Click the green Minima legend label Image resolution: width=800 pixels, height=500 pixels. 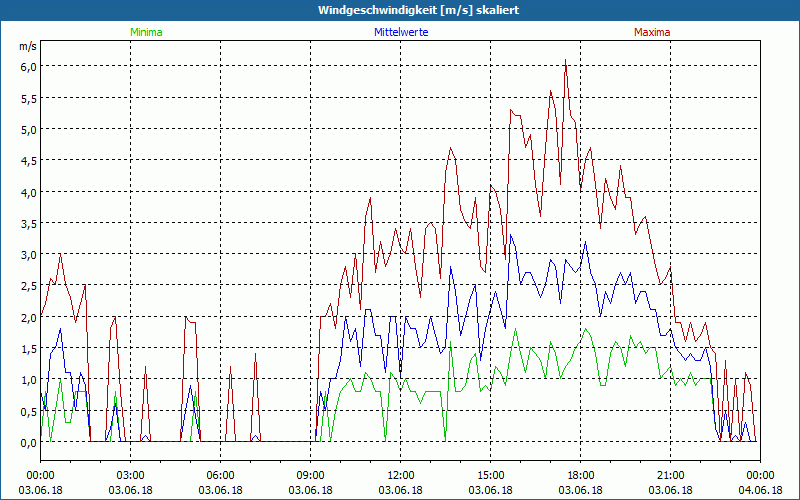tap(146, 32)
